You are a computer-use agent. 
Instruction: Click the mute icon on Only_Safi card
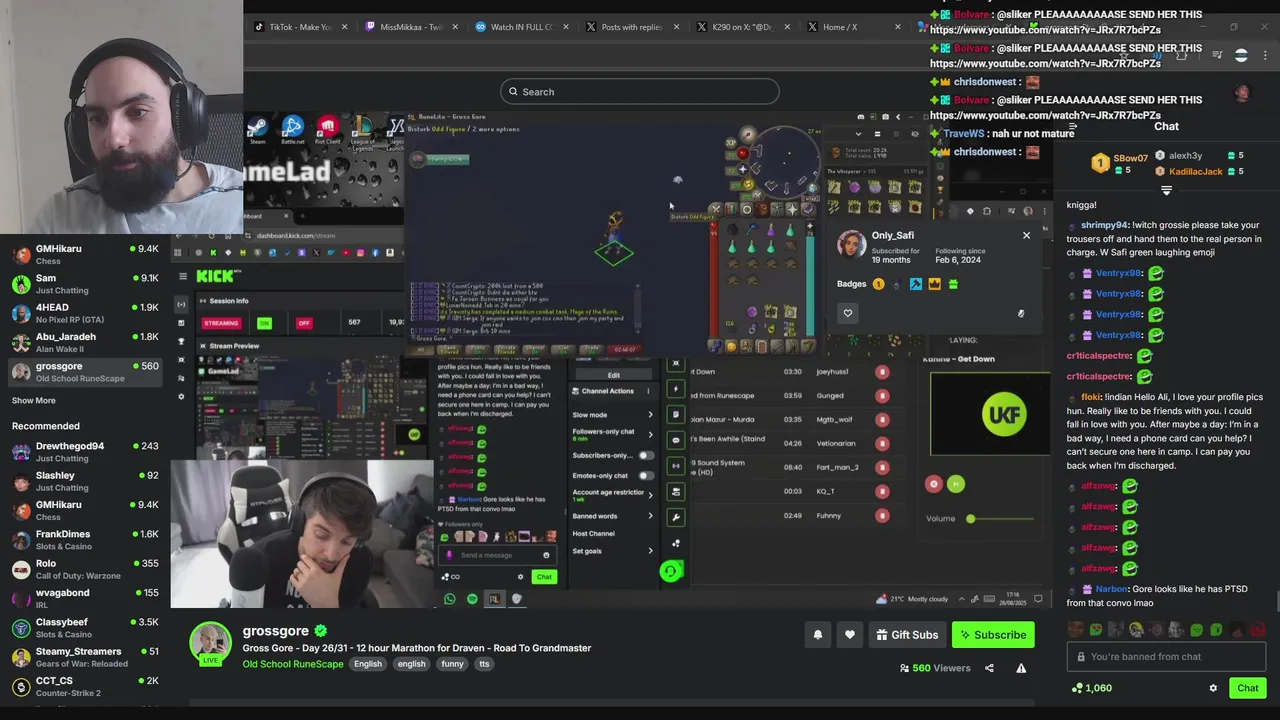[1021, 313]
